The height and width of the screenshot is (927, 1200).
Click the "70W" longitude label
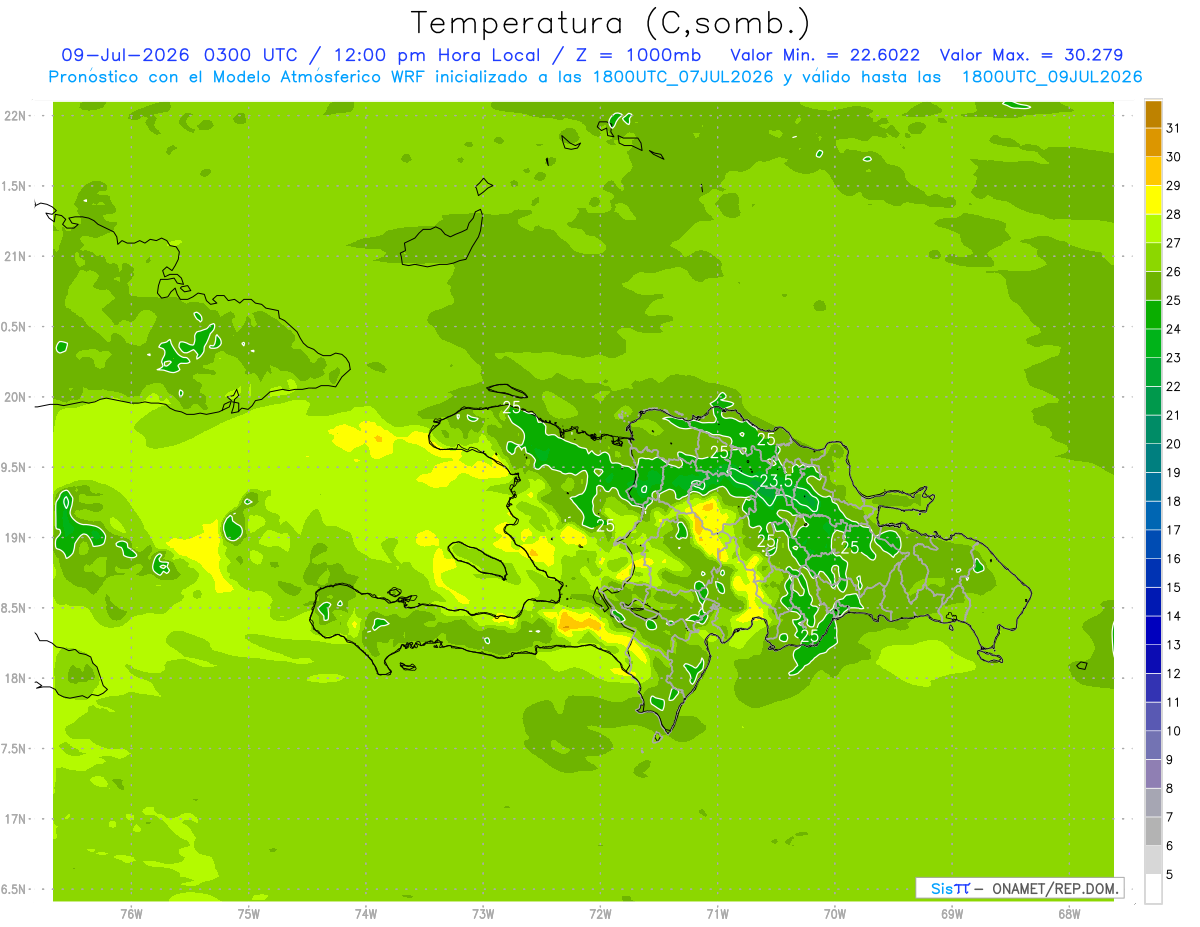click(x=835, y=914)
